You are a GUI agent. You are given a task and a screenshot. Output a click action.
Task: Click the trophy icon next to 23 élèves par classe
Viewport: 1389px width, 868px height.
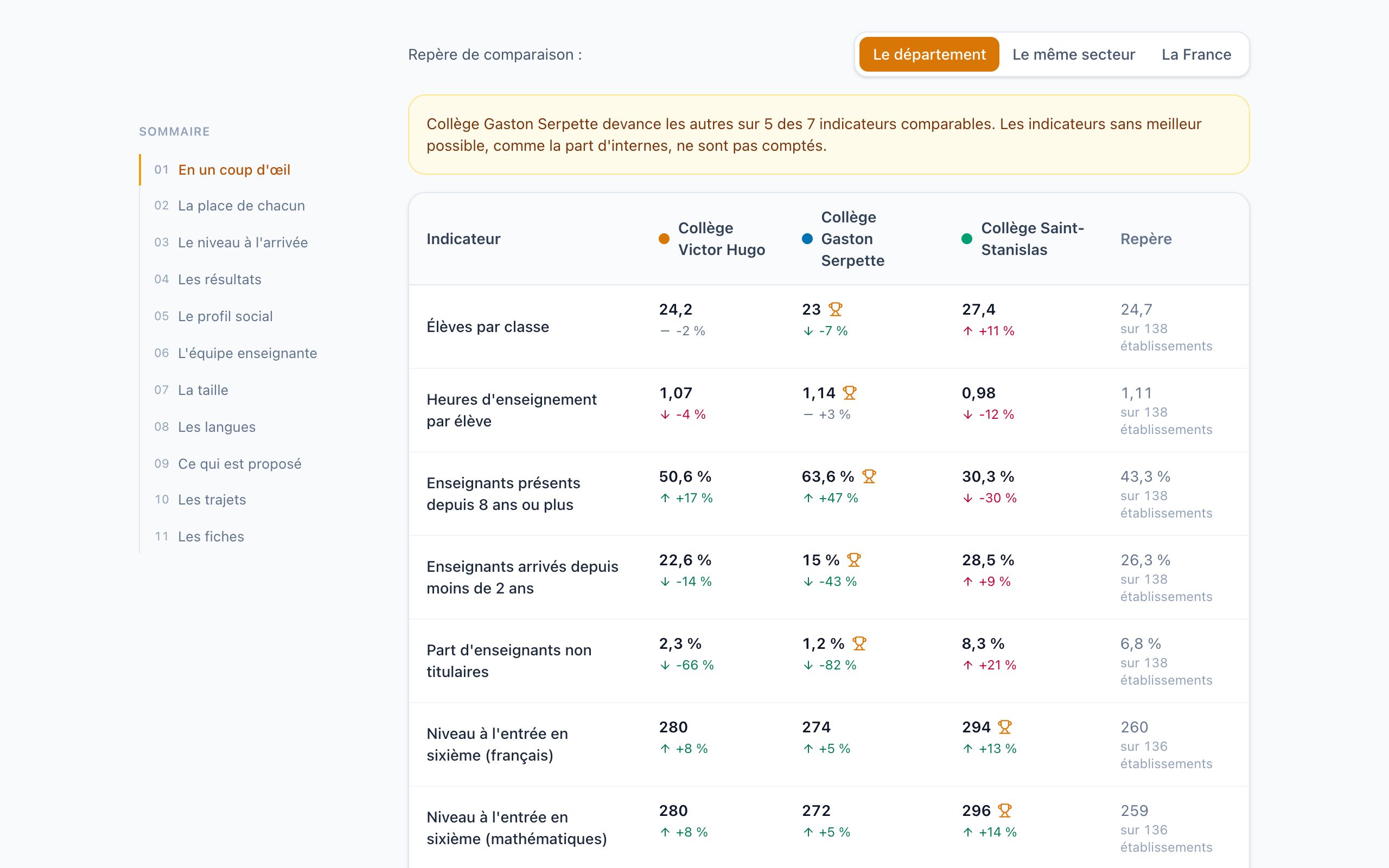(835, 309)
